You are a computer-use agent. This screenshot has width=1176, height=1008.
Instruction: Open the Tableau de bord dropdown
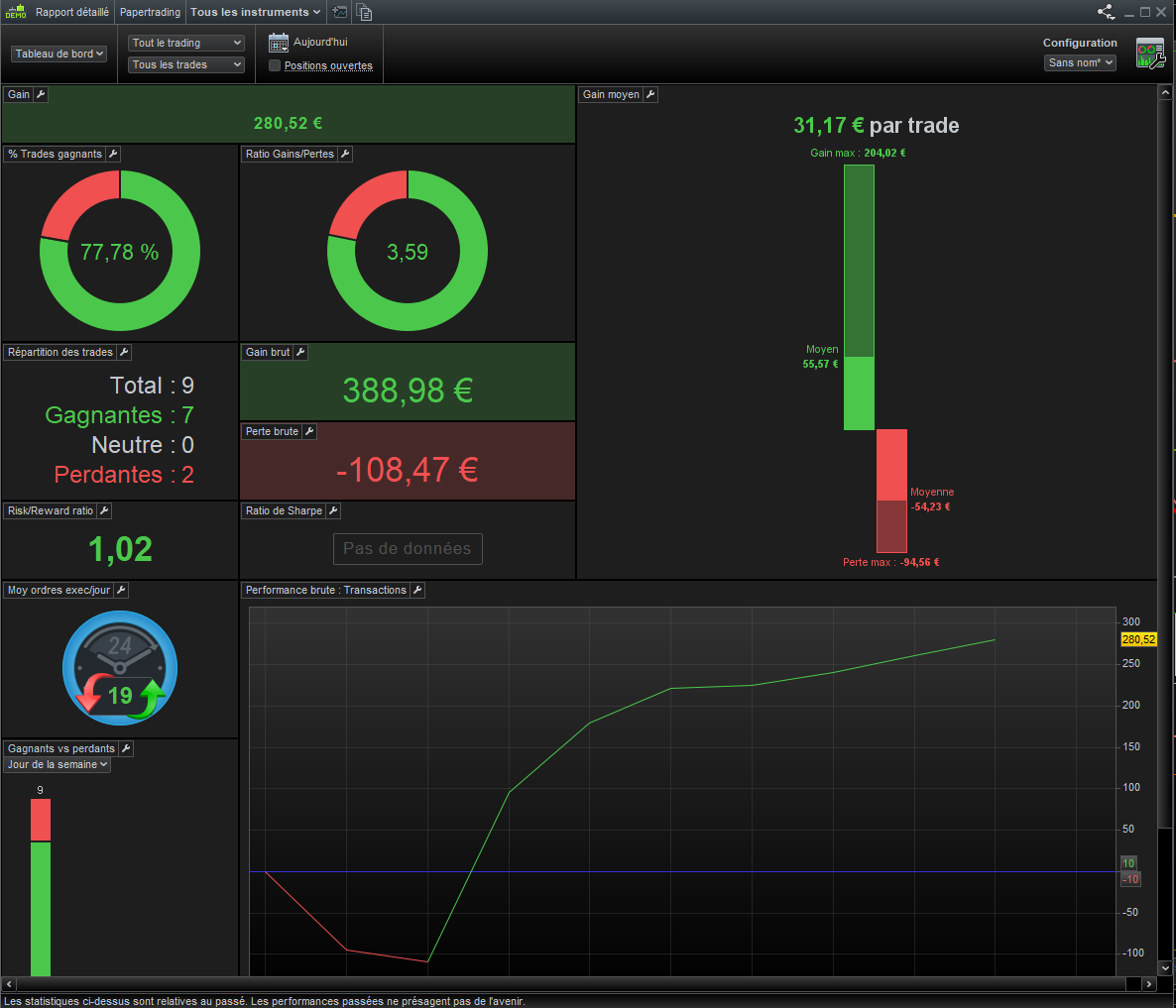[x=59, y=54]
